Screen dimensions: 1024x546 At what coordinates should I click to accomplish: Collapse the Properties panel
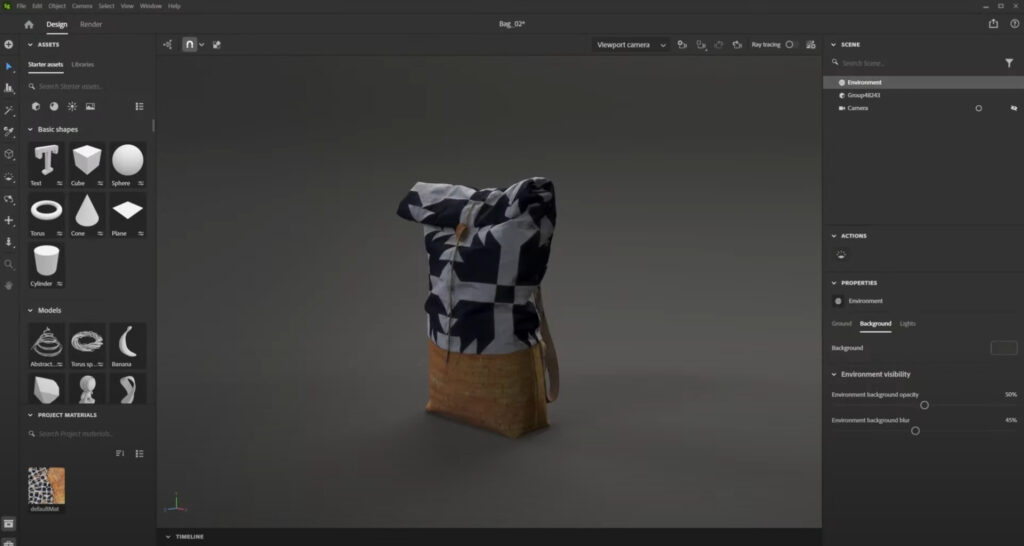[x=833, y=283]
